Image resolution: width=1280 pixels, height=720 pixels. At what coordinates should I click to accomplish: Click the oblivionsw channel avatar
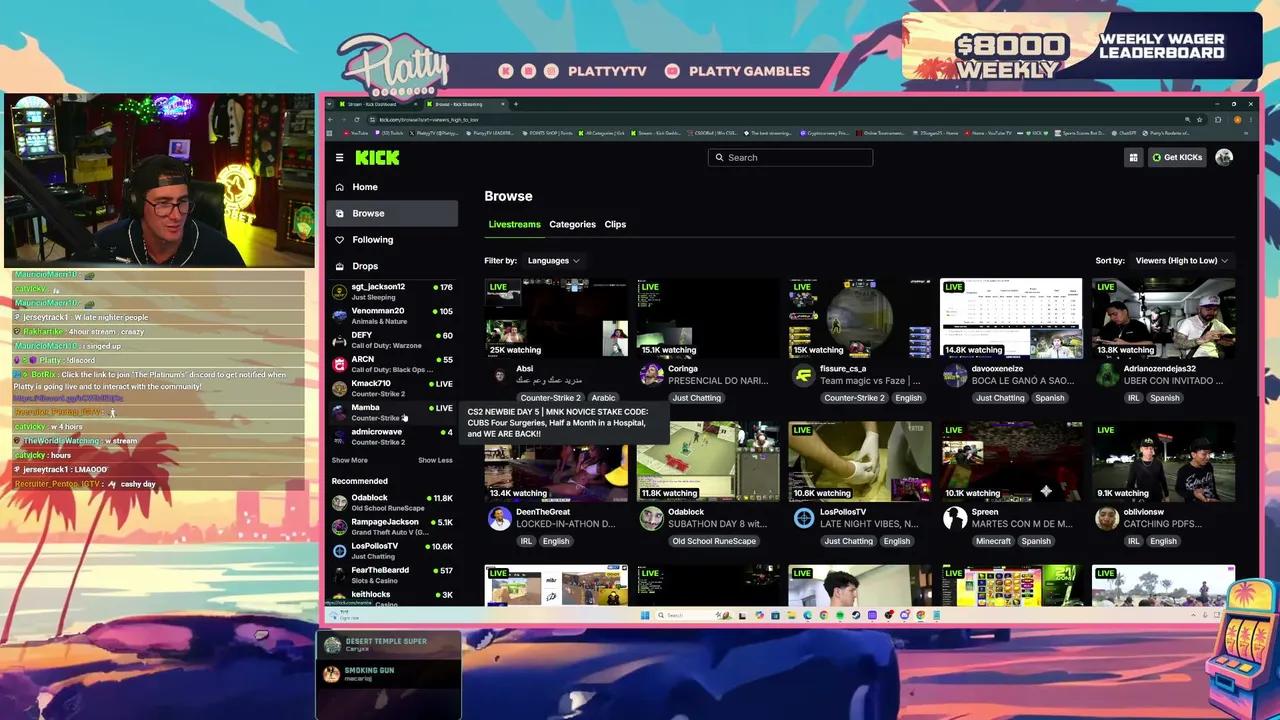click(1107, 518)
